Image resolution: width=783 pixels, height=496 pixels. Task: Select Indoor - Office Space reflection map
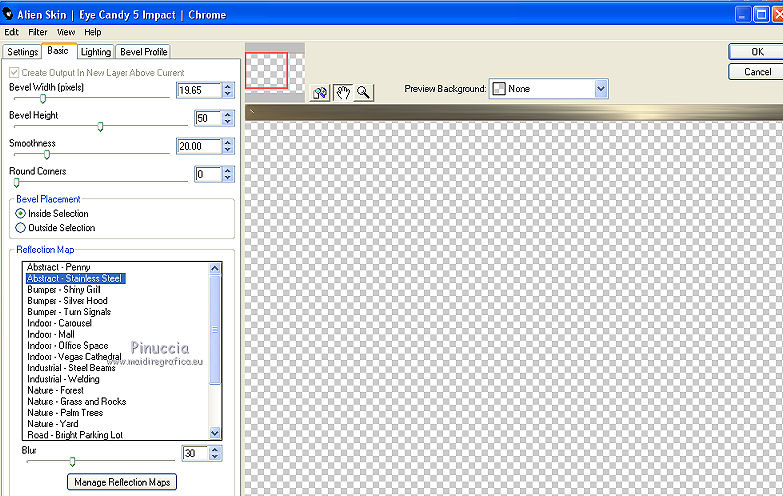pos(67,345)
